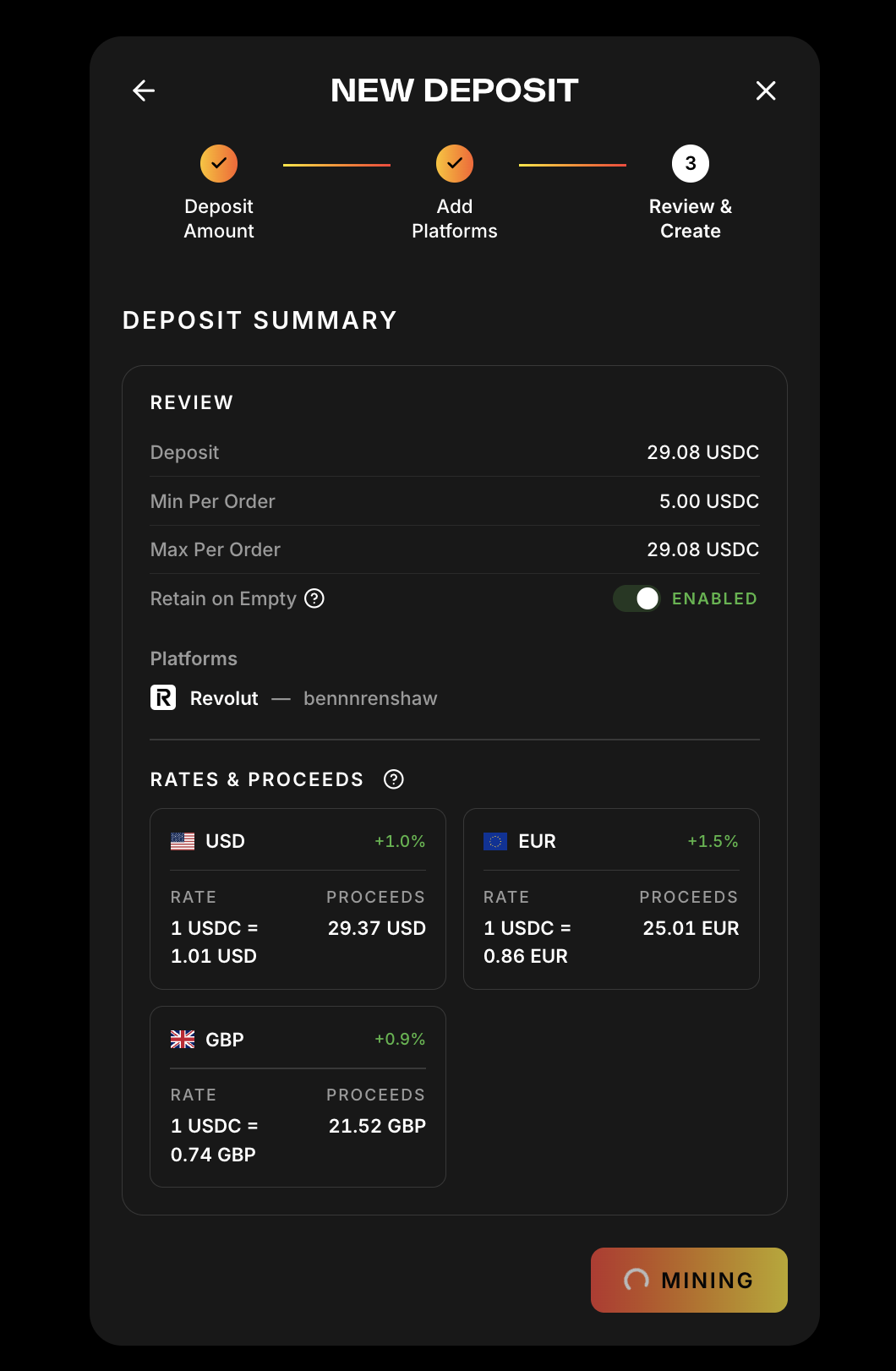
Task: Disable the Retain on Empty toggle
Action: tap(636, 598)
